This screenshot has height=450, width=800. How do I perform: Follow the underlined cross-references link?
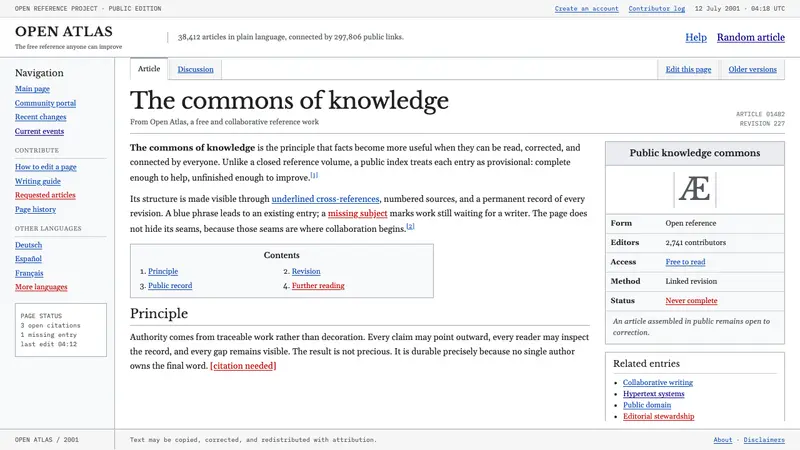tap(325, 199)
